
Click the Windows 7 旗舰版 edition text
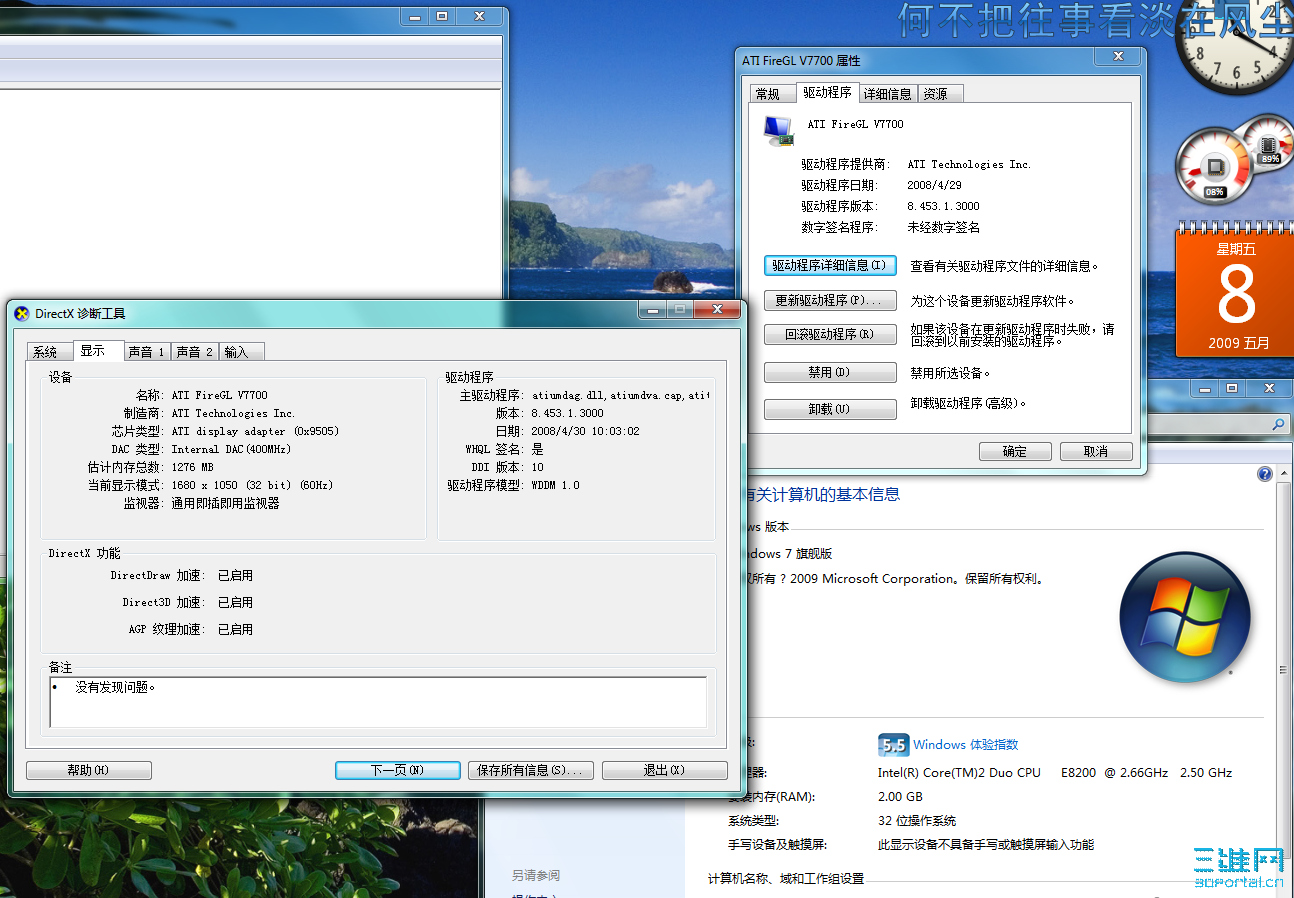[x=787, y=553]
